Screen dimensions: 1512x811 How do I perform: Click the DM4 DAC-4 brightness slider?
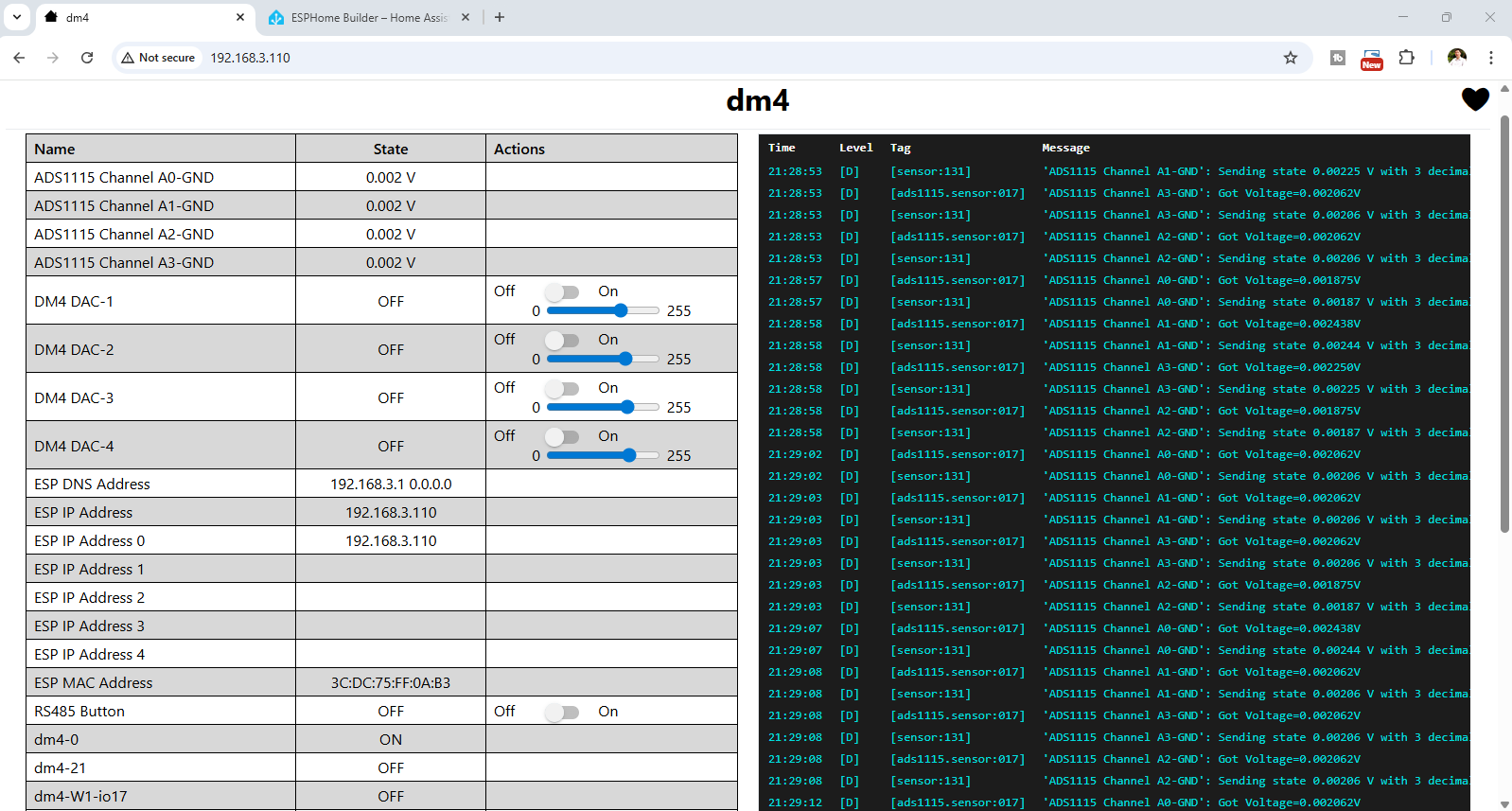603,456
